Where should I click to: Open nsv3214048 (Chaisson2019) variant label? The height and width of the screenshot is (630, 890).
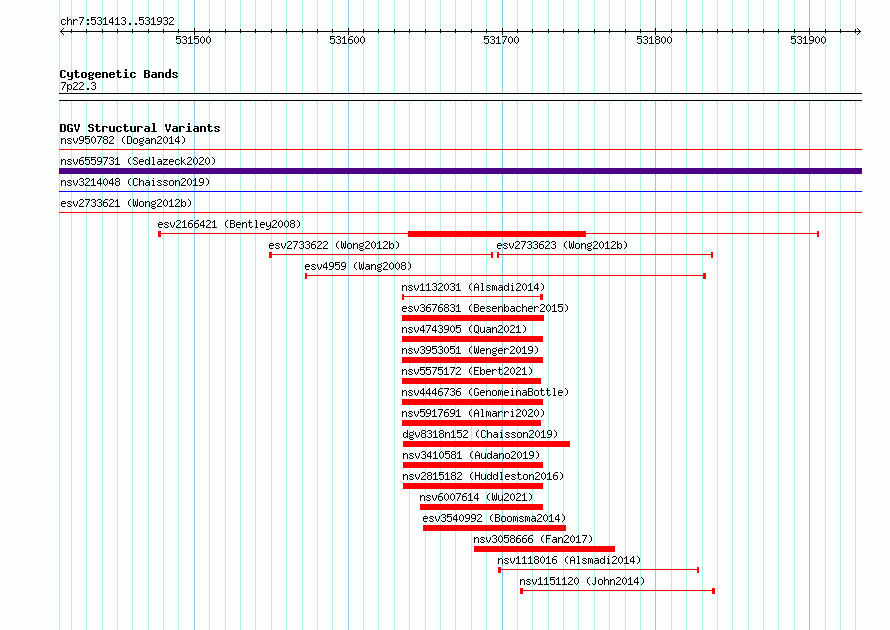tap(135, 182)
